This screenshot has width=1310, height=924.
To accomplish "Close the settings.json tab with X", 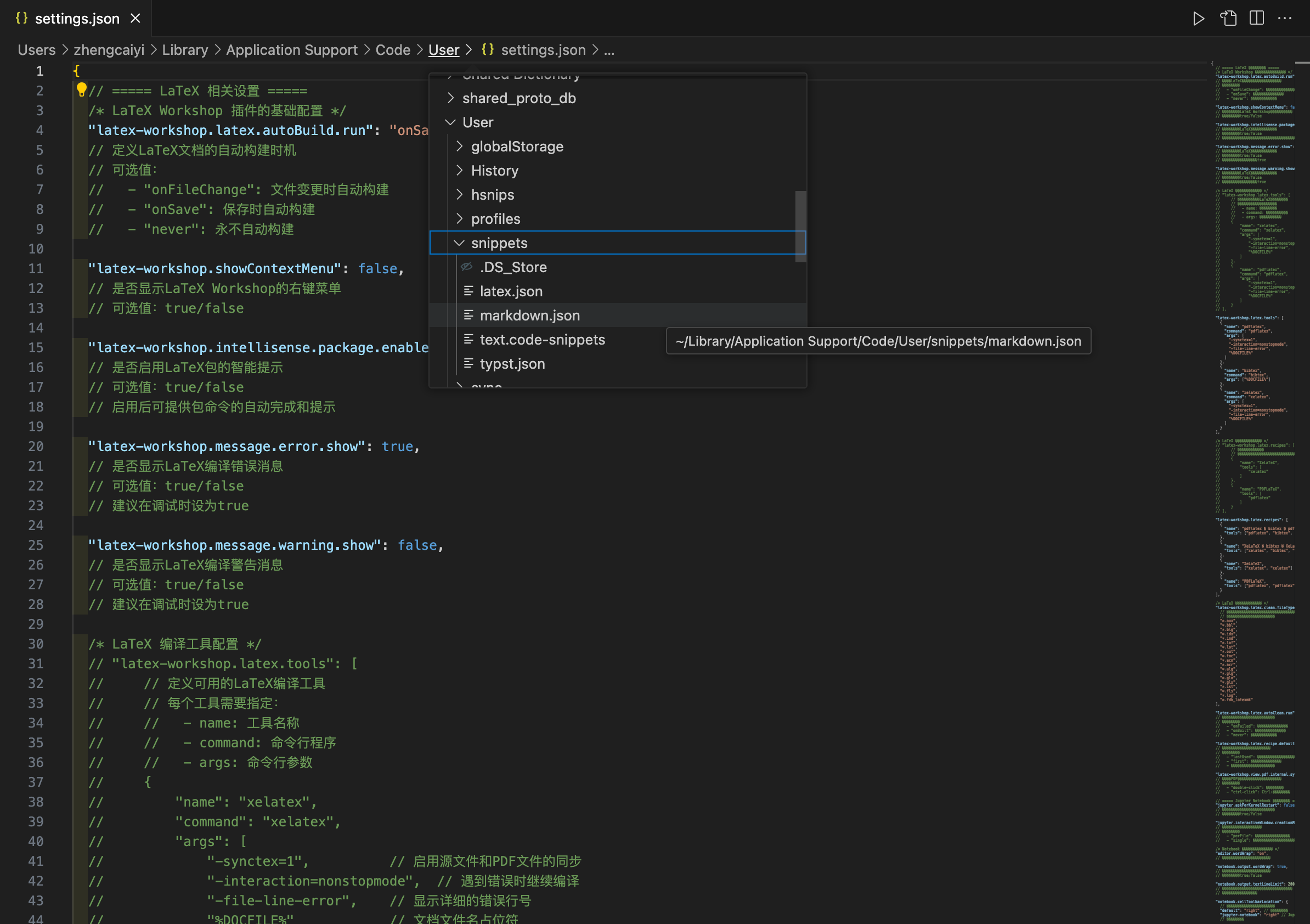I will click(135, 18).
